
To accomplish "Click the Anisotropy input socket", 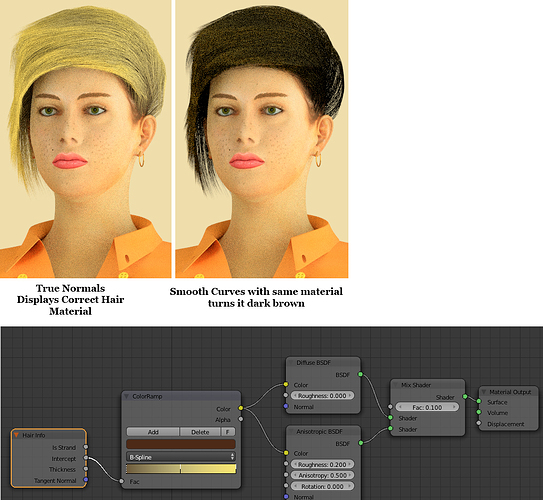I will [x=286, y=474].
